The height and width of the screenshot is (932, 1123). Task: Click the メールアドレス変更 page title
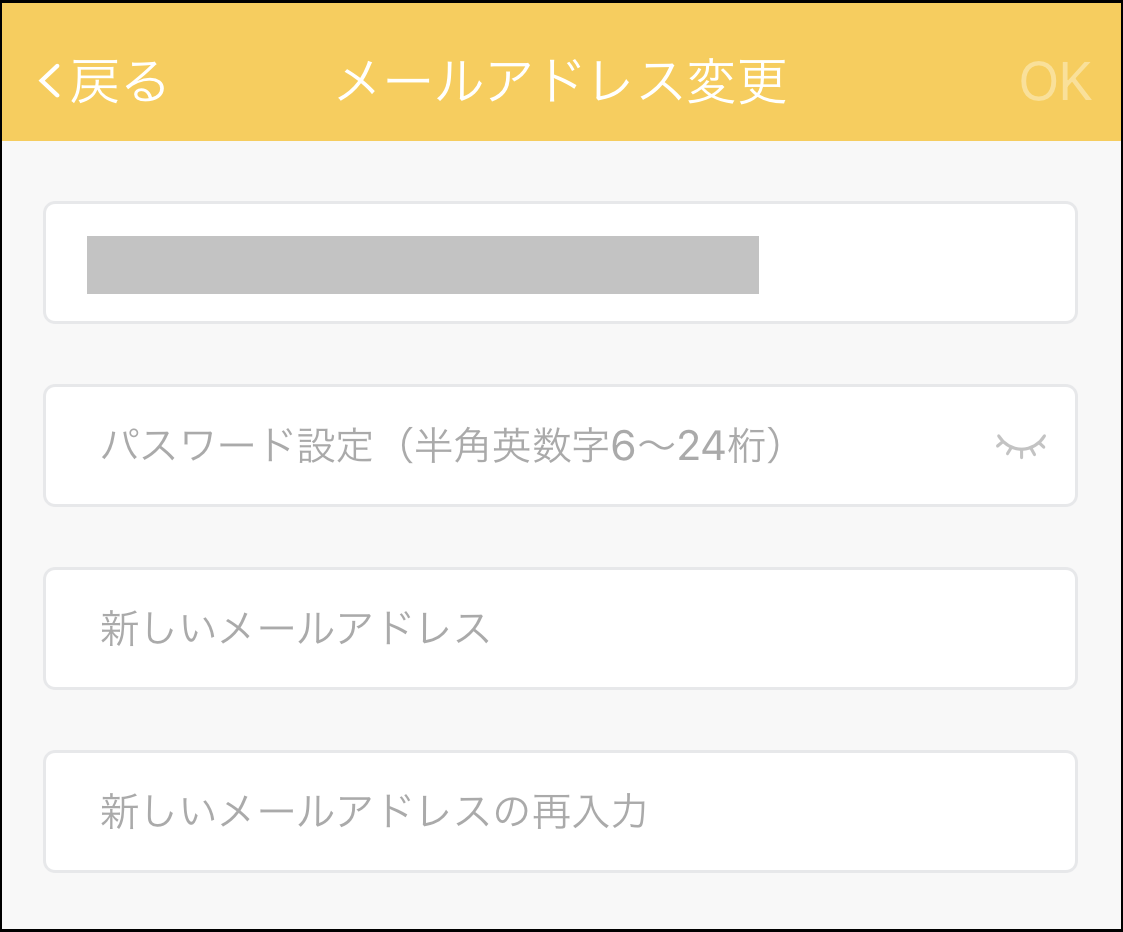pyautogui.click(x=562, y=82)
